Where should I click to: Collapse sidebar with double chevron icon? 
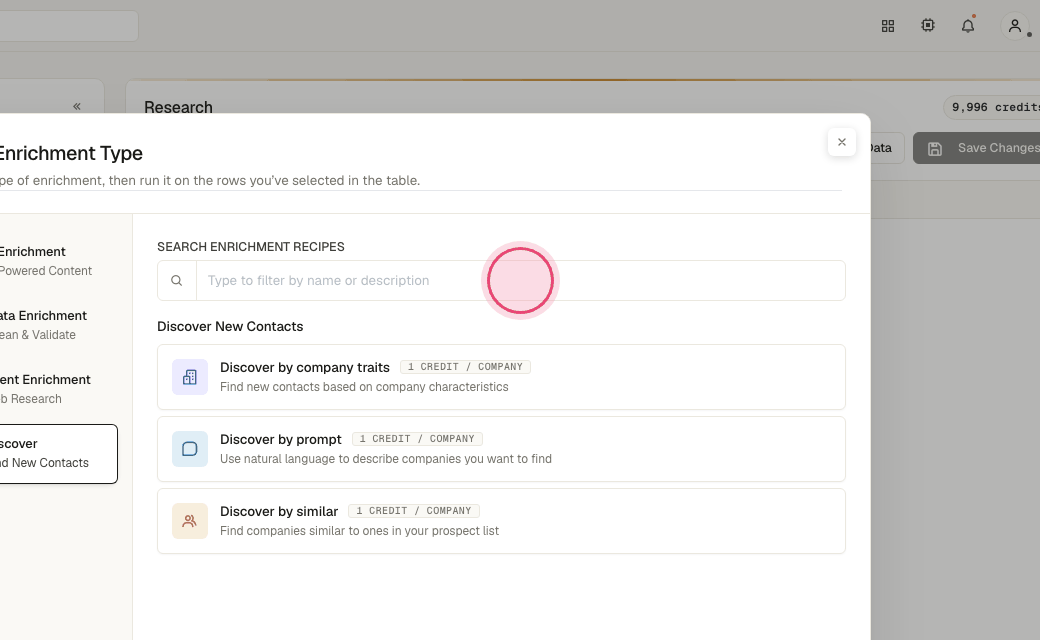point(77,106)
